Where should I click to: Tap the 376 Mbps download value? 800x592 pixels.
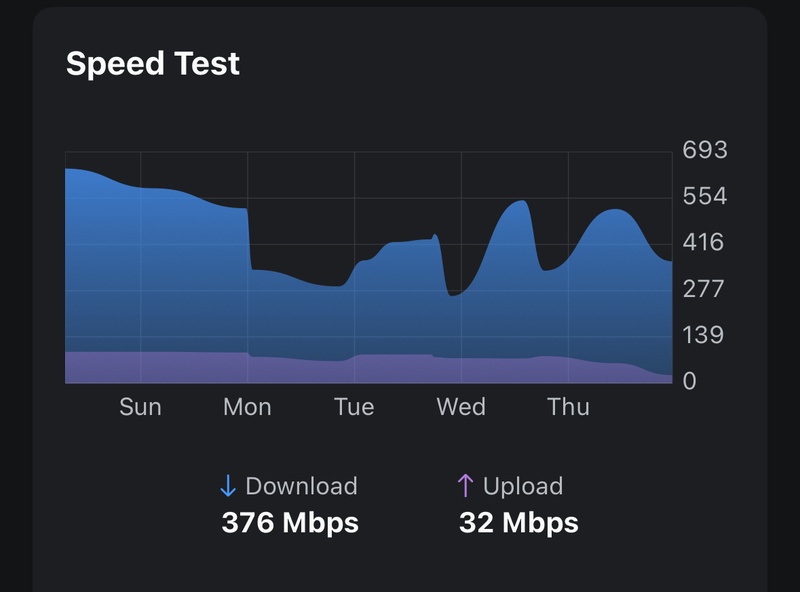click(290, 523)
